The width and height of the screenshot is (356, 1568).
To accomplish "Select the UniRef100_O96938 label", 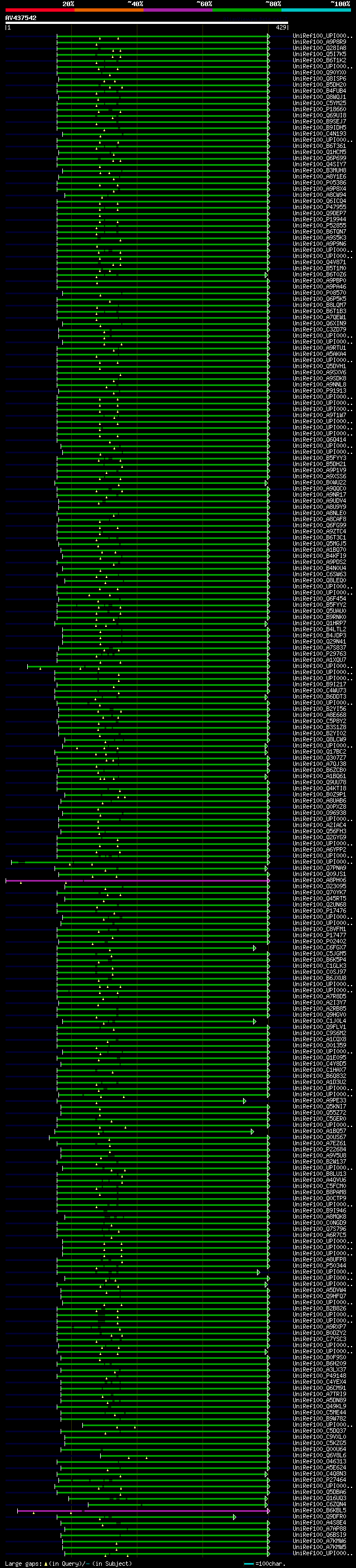I will tap(319, 813).
